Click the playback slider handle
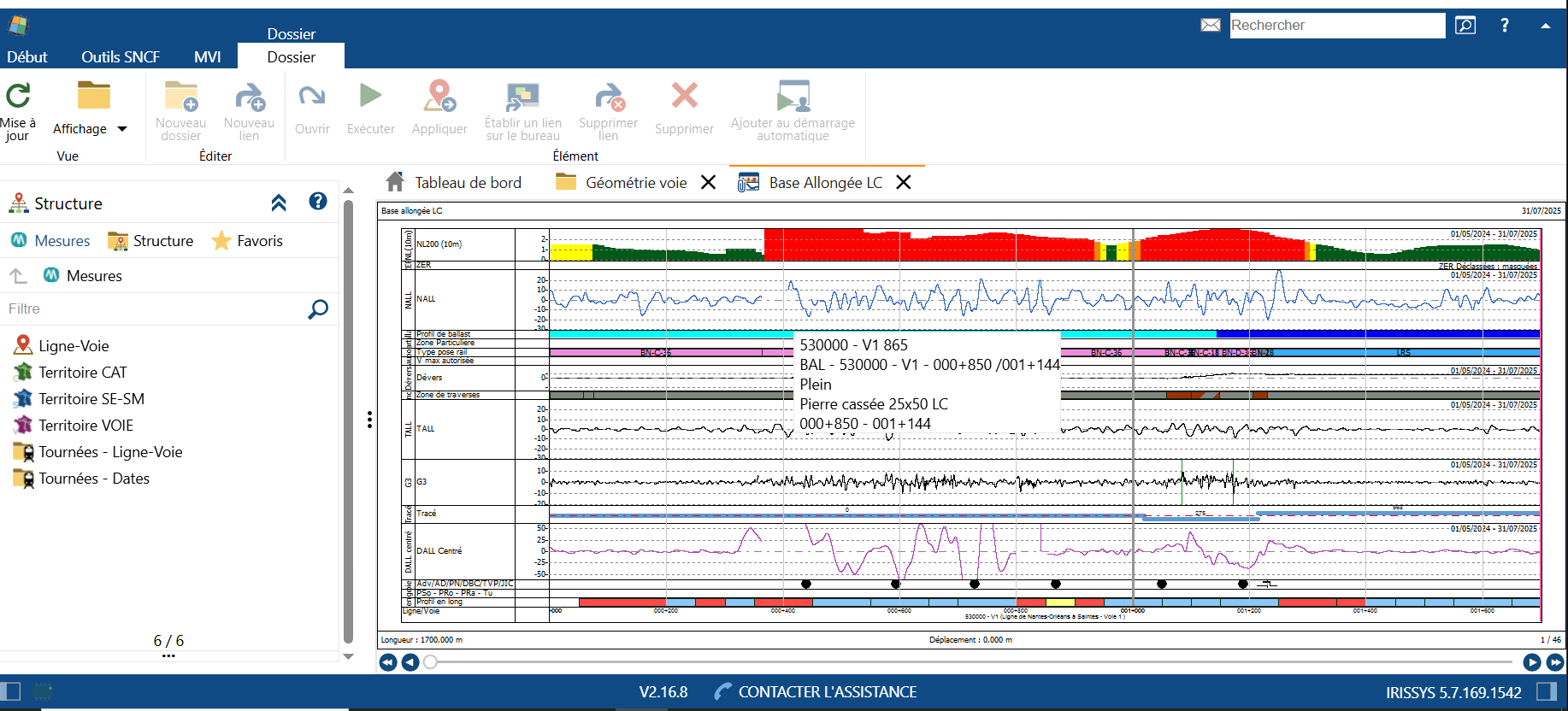This screenshot has height=711, width=1568. pos(430,662)
